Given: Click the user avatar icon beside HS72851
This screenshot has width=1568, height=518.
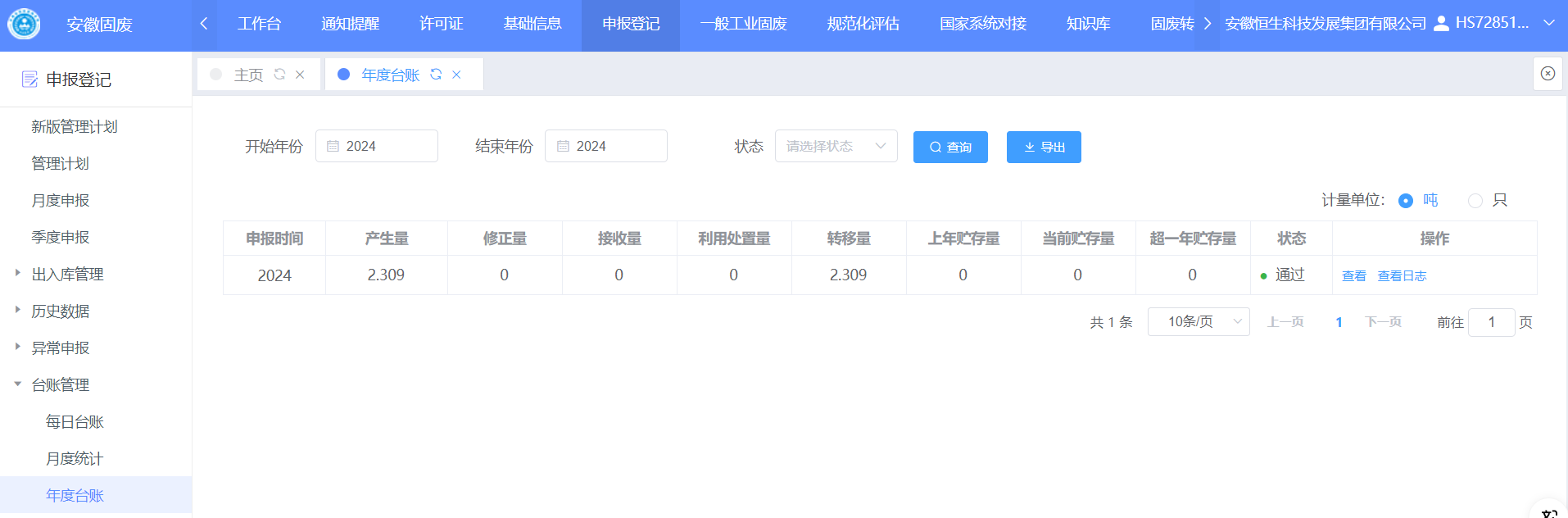Looking at the screenshot, I should pyautogui.click(x=1441, y=24).
